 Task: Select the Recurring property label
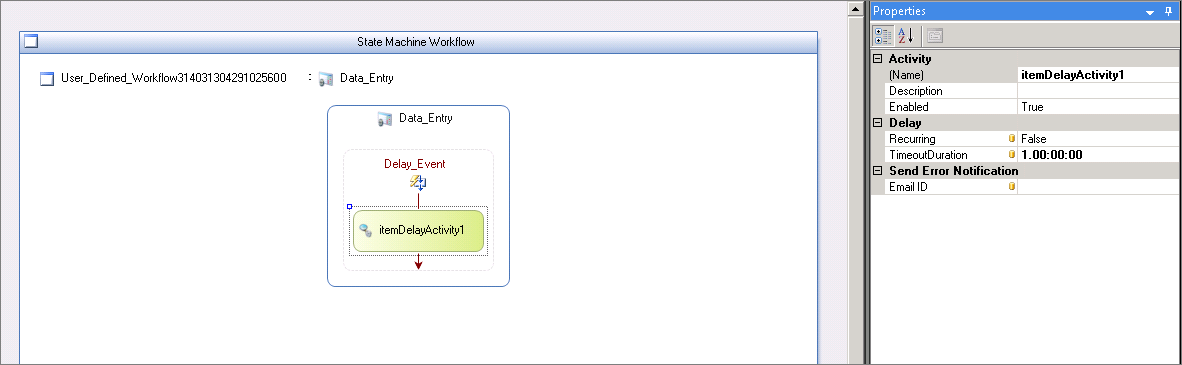point(912,139)
